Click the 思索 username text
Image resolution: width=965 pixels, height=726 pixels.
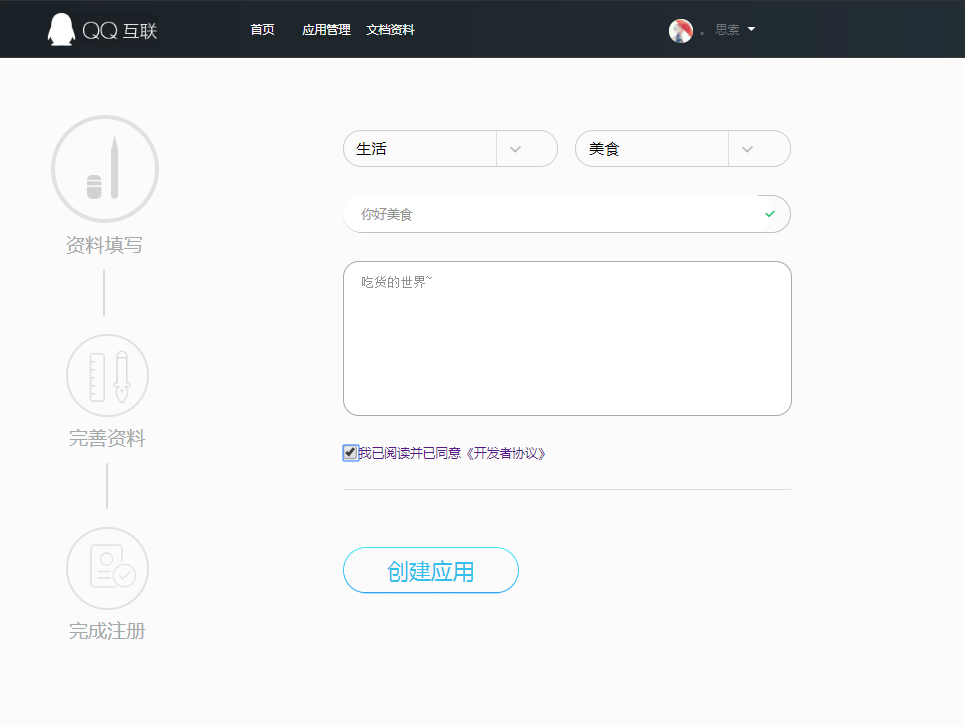pyautogui.click(x=727, y=30)
